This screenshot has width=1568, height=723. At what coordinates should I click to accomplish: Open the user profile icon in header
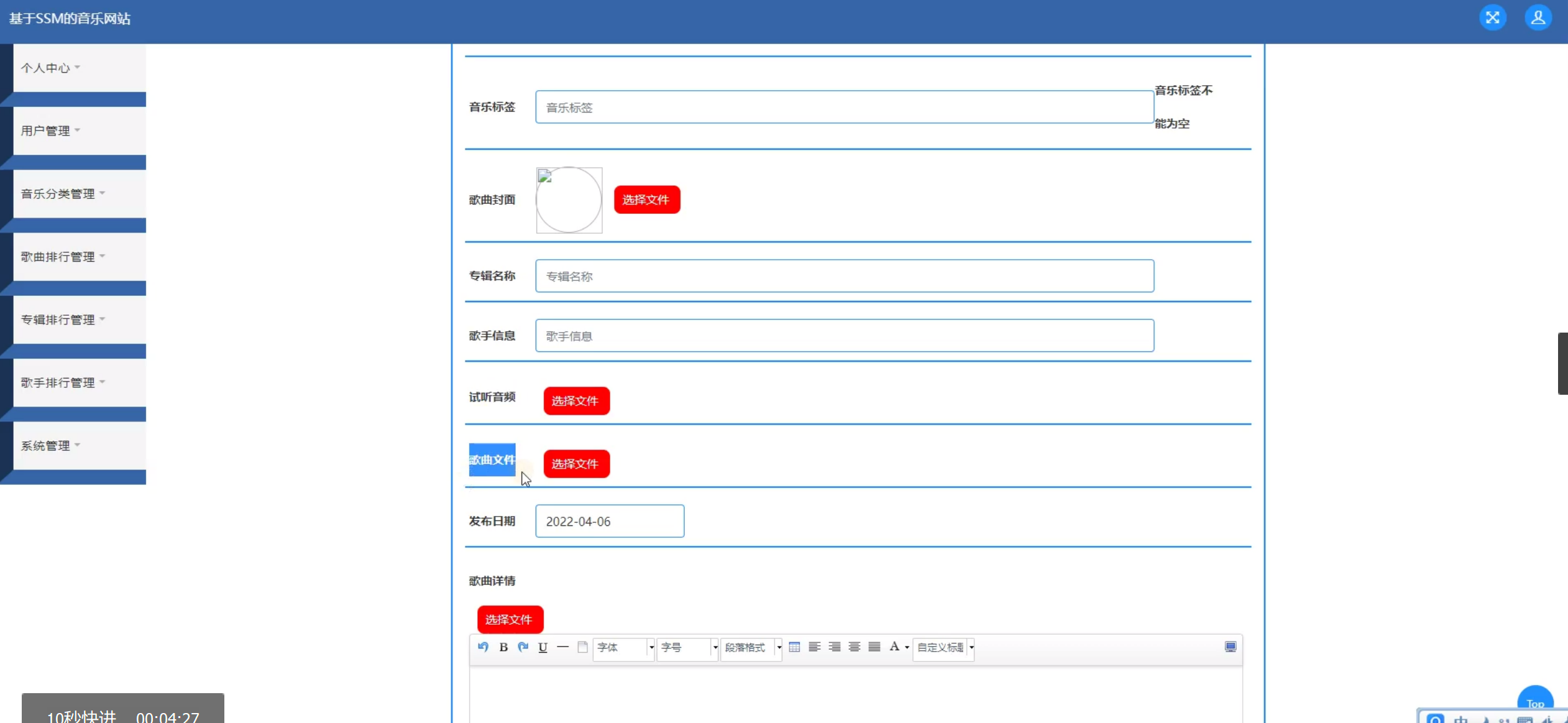[x=1538, y=17]
